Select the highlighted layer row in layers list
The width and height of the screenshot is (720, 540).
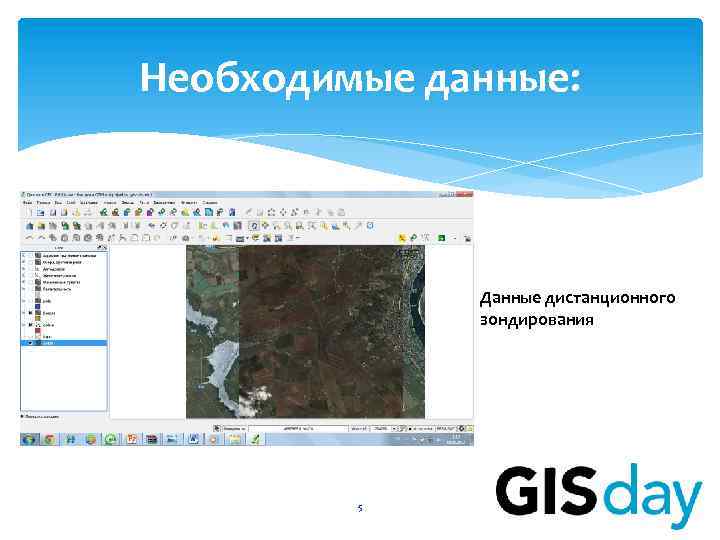coord(64,343)
